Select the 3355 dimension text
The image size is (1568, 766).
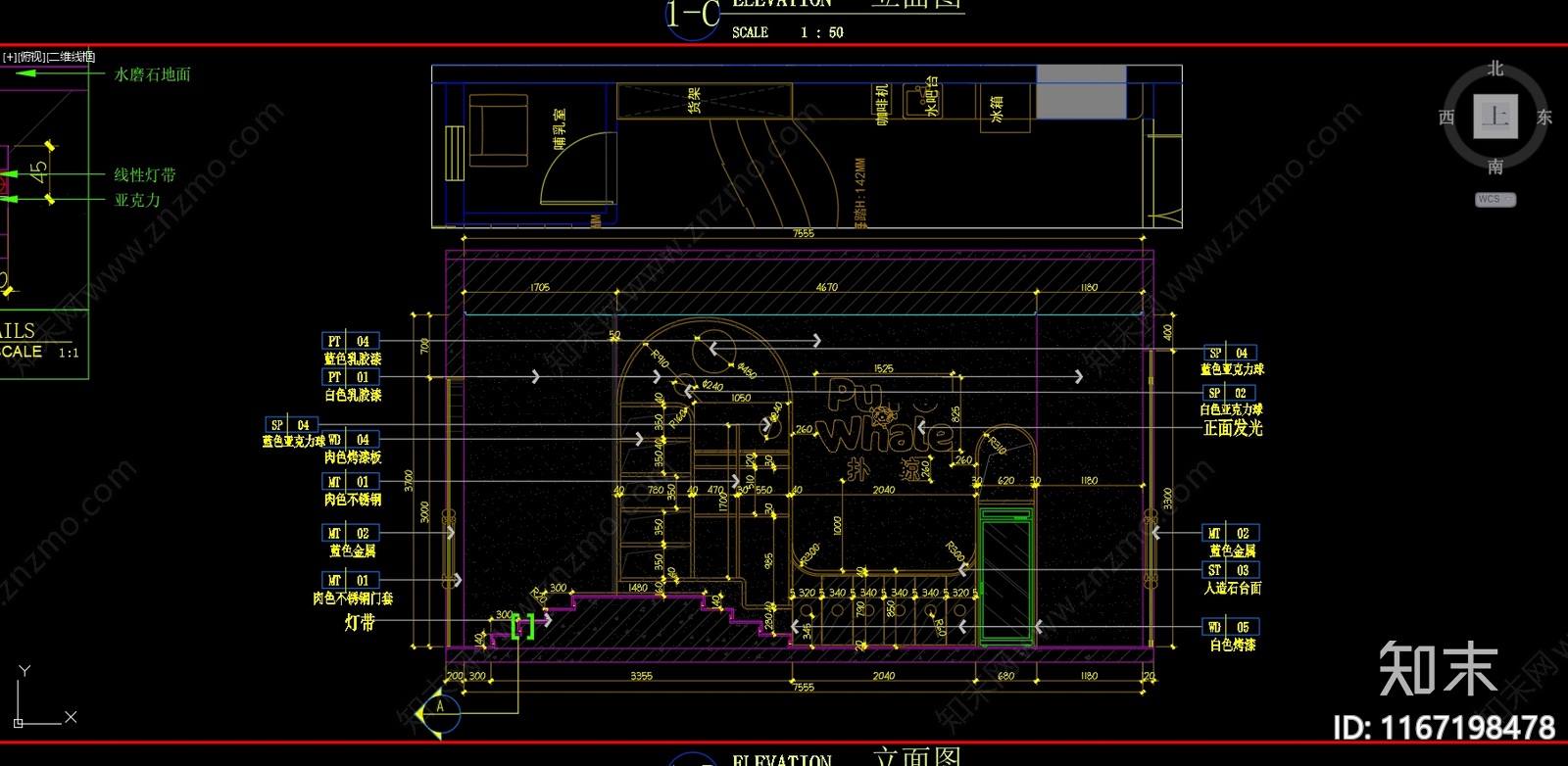pyautogui.click(x=641, y=676)
